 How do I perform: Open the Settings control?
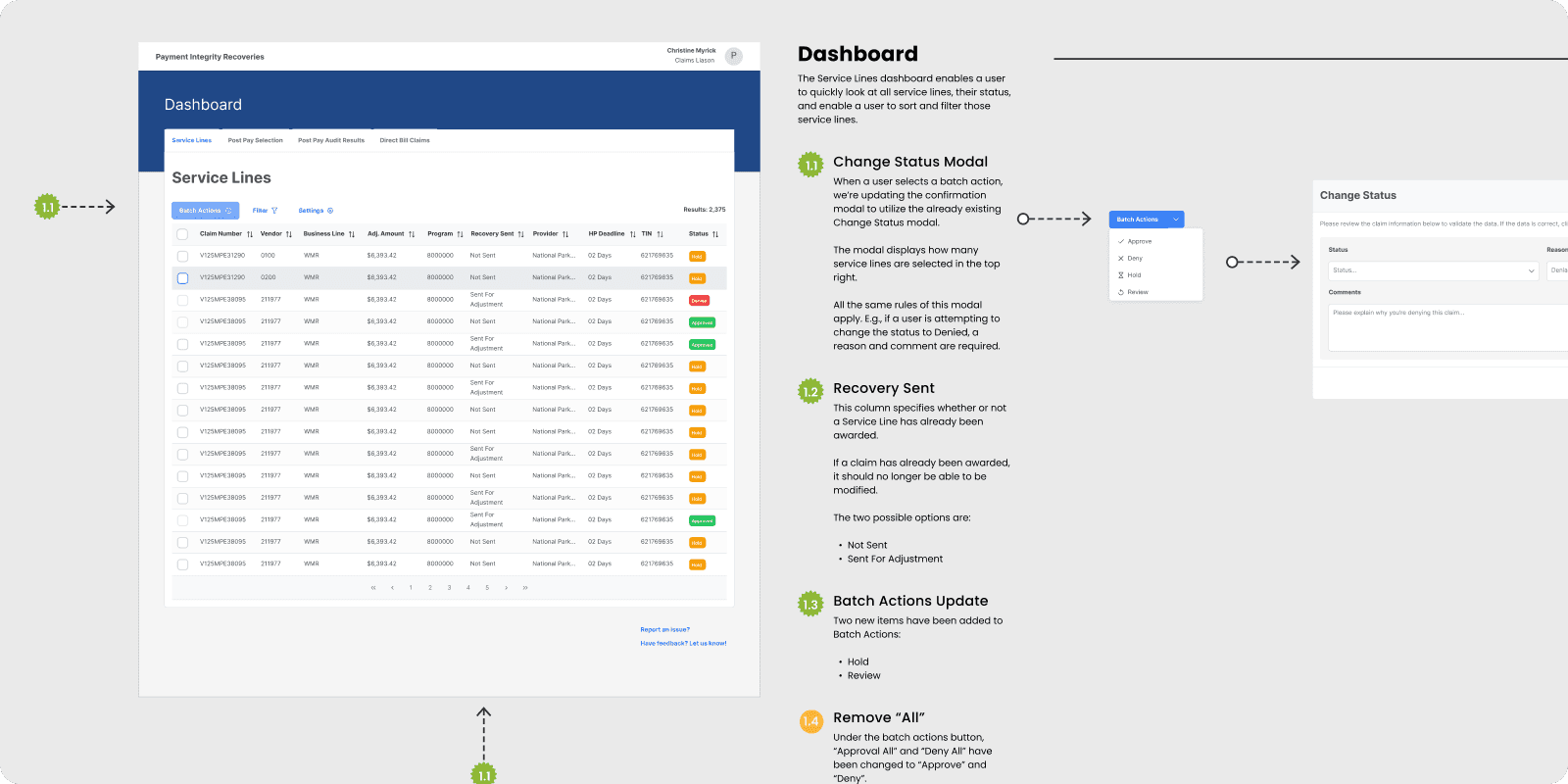click(x=316, y=211)
